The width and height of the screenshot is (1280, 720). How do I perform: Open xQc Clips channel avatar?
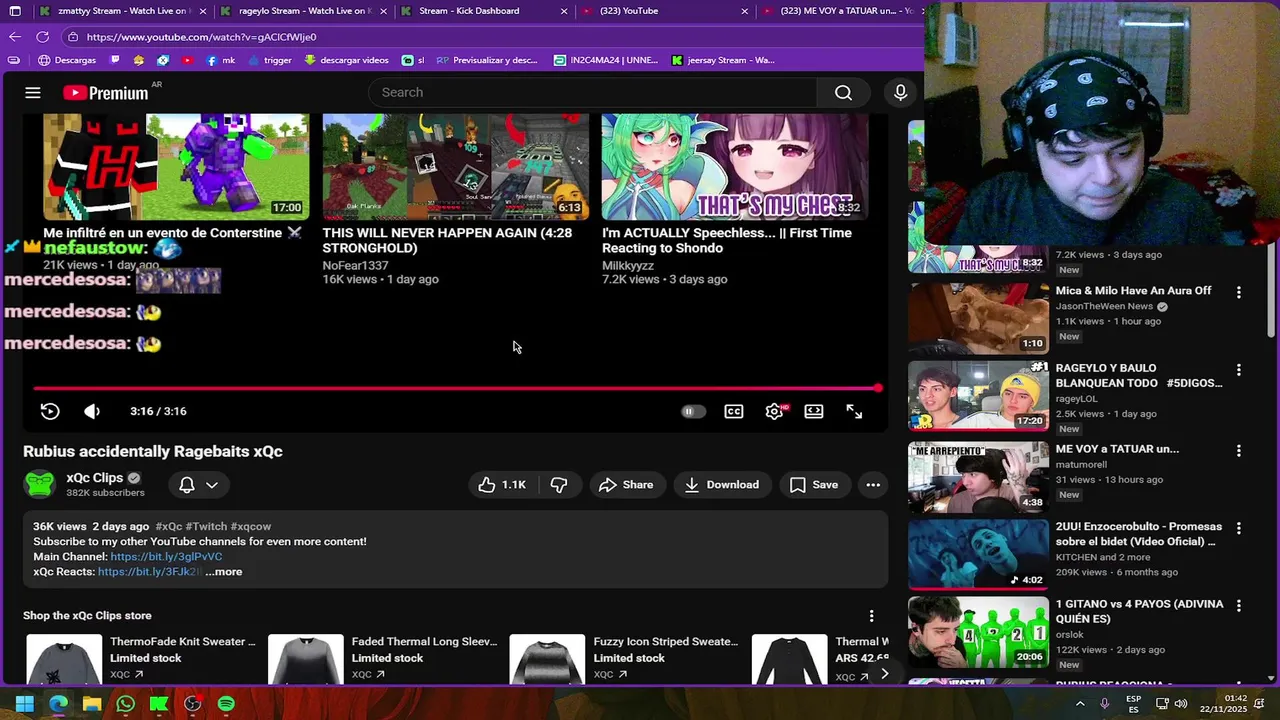pos(40,484)
